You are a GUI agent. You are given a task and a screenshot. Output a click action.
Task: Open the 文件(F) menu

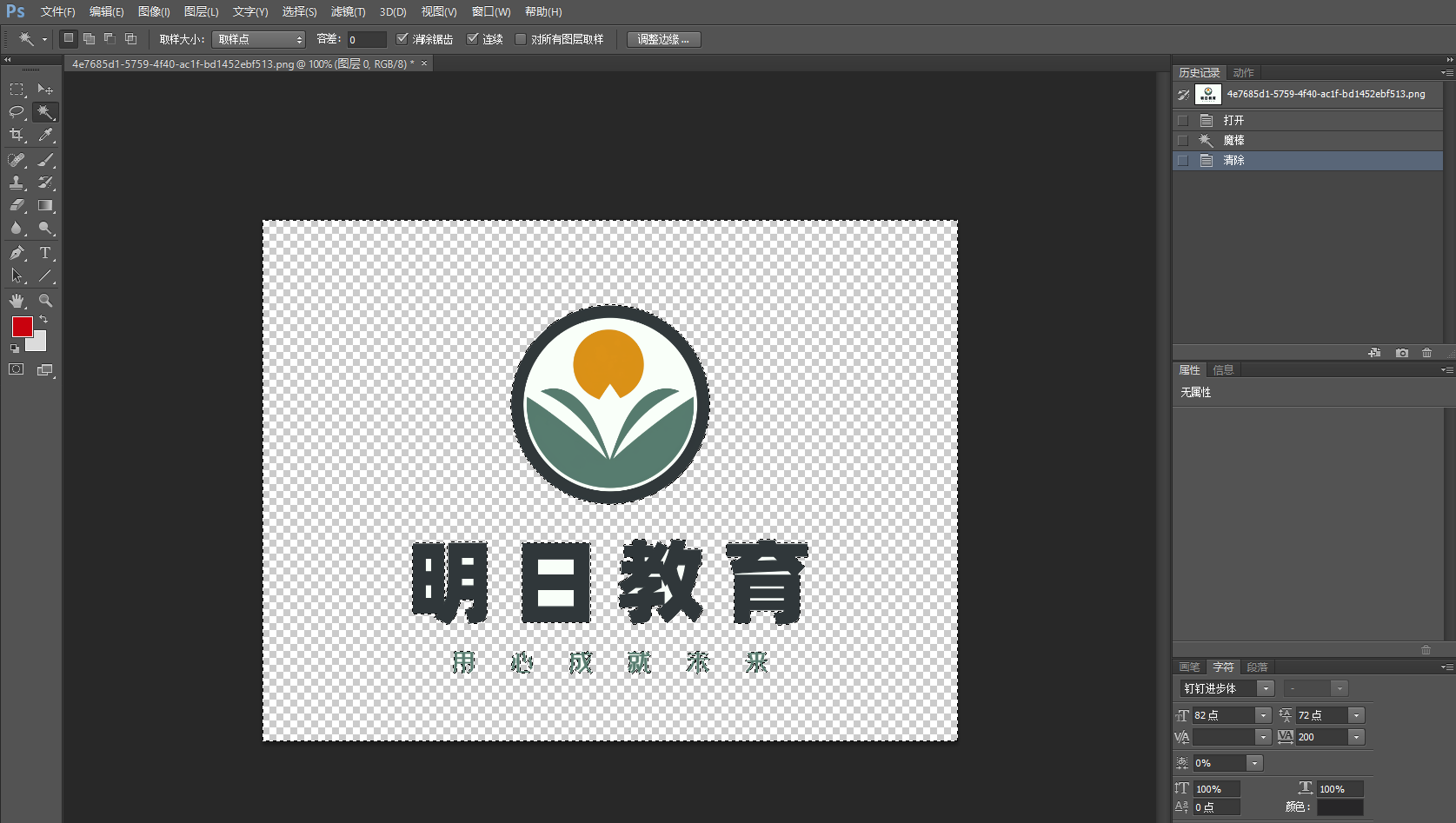tap(57, 11)
